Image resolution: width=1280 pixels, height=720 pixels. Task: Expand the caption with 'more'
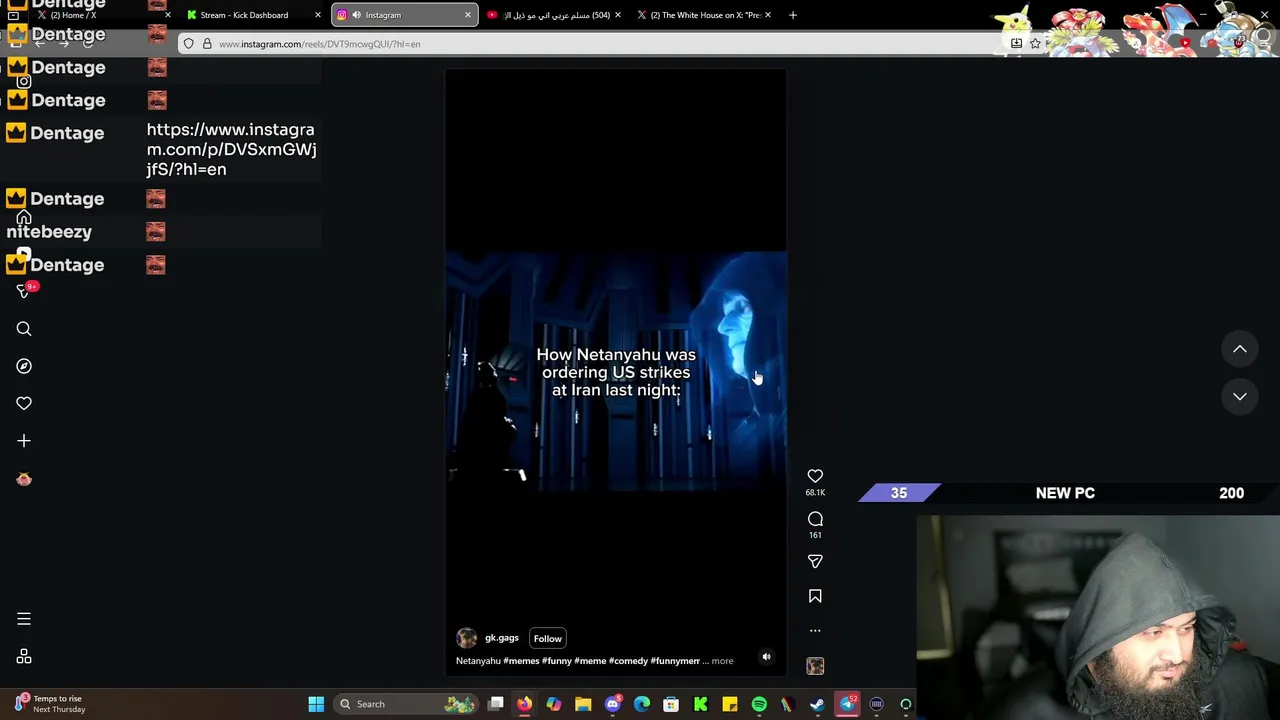pyautogui.click(x=722, y=661)
